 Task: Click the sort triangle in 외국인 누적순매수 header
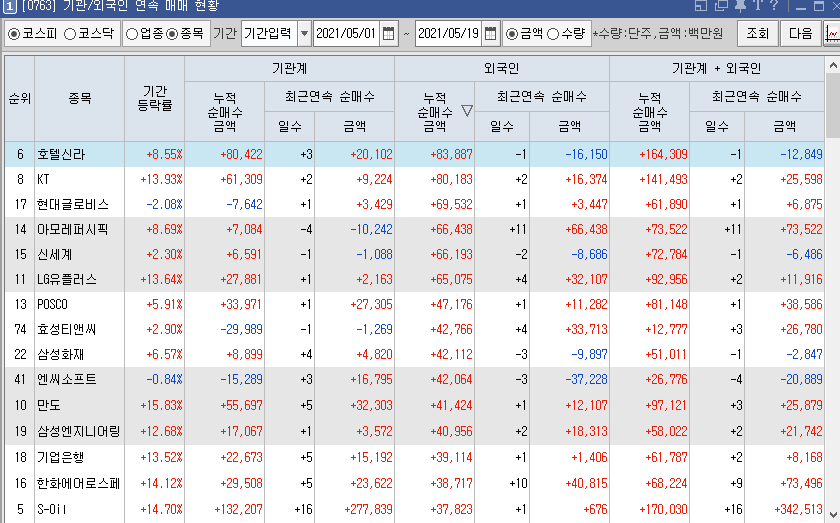(467, 111)
